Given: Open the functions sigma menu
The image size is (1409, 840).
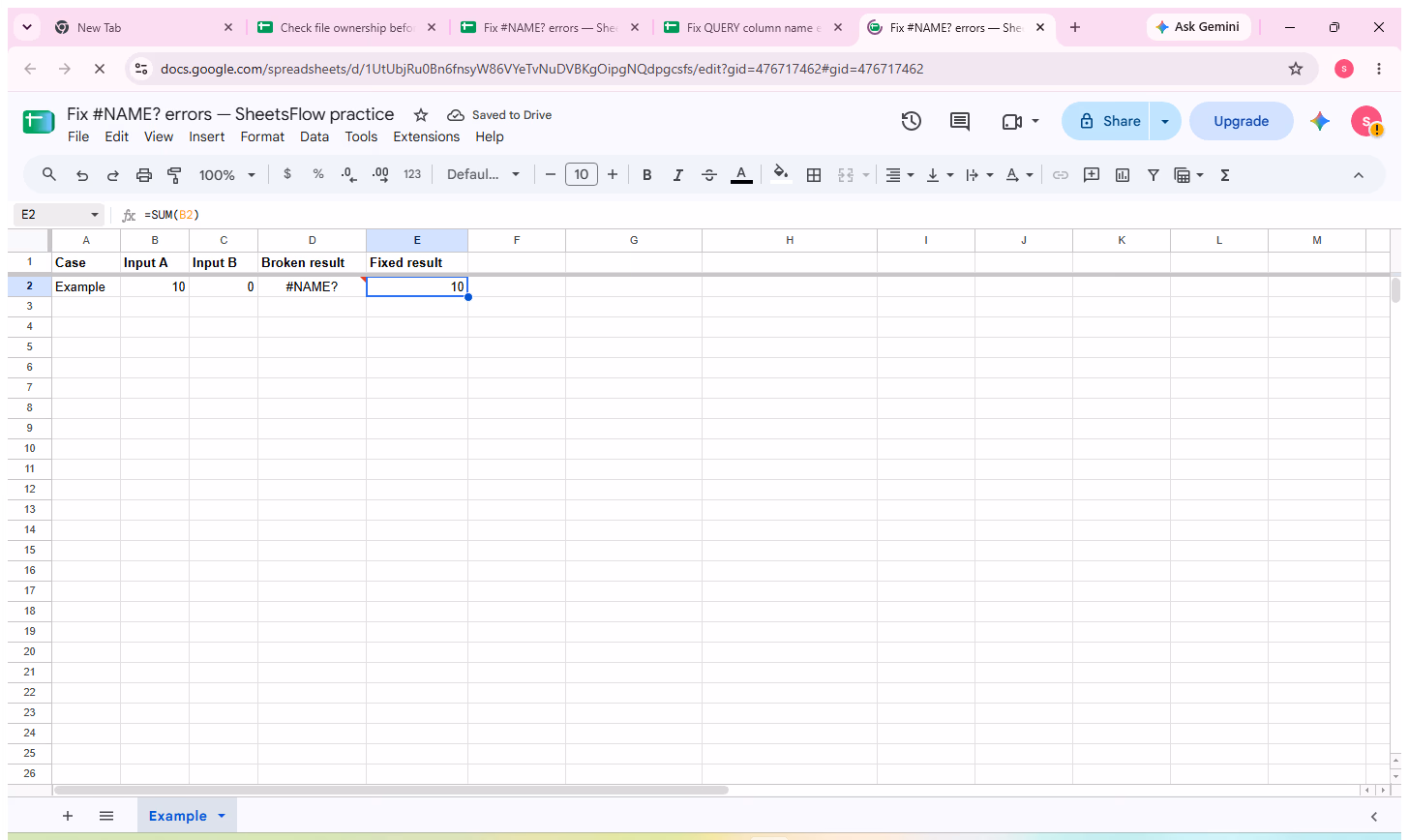Looking at the screenshot, I should tap(1225, 175).
